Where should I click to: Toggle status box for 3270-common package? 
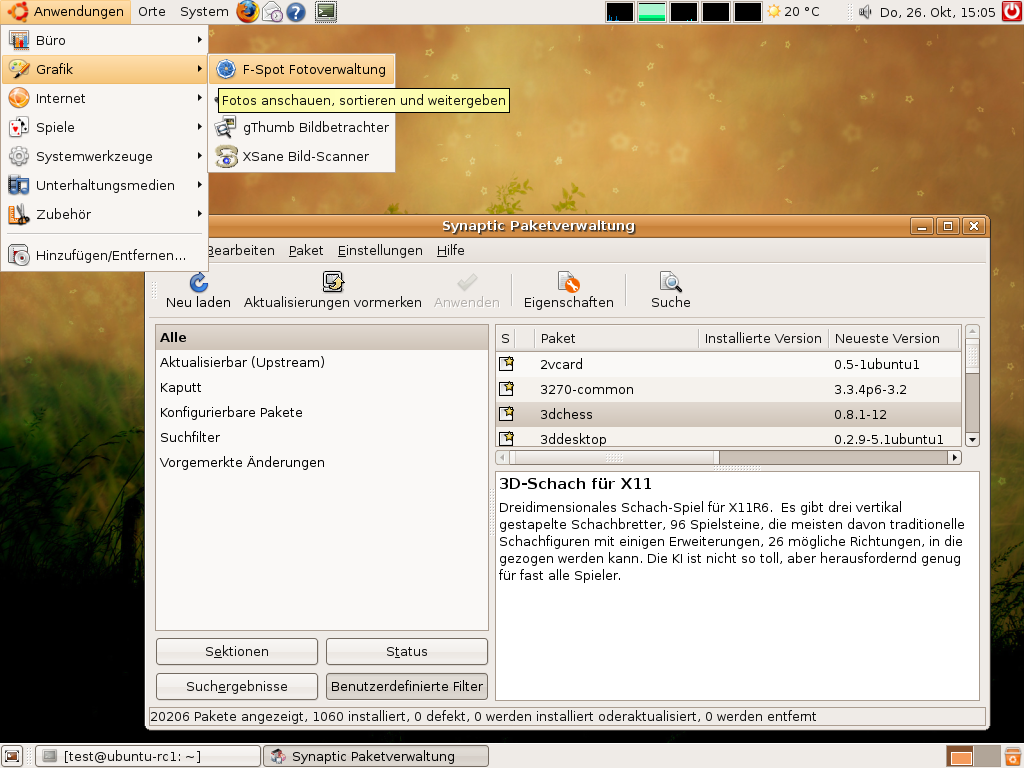click(x=507, y=389)
